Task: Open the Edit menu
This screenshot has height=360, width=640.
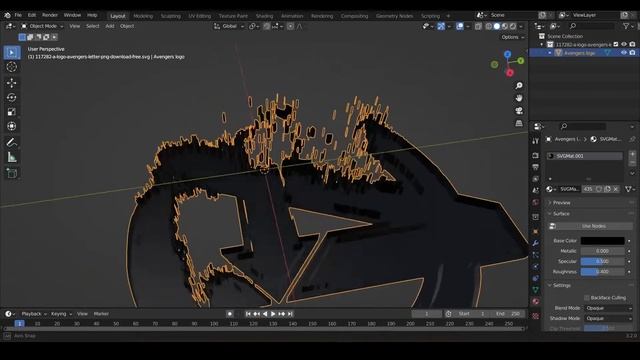Action: (x=32, y=15)
